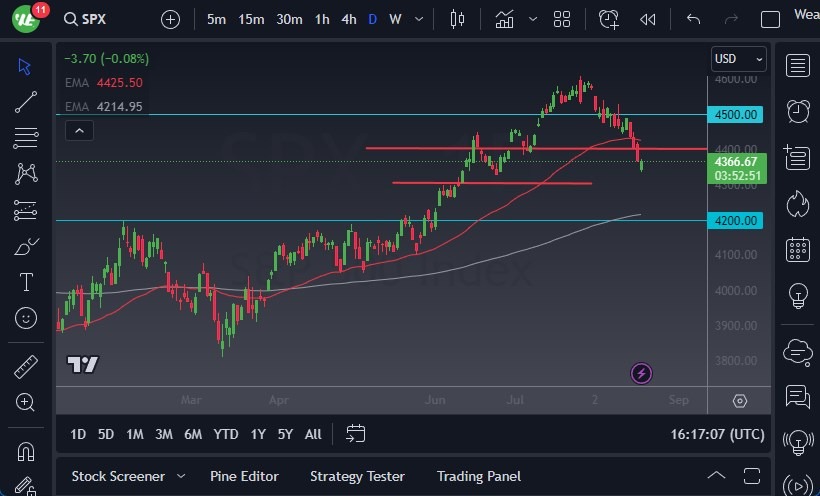Switch to Strategy Tester tab
Image resolution: width=820 pixels, height=496 pixels.
click(x=357, y=476)
